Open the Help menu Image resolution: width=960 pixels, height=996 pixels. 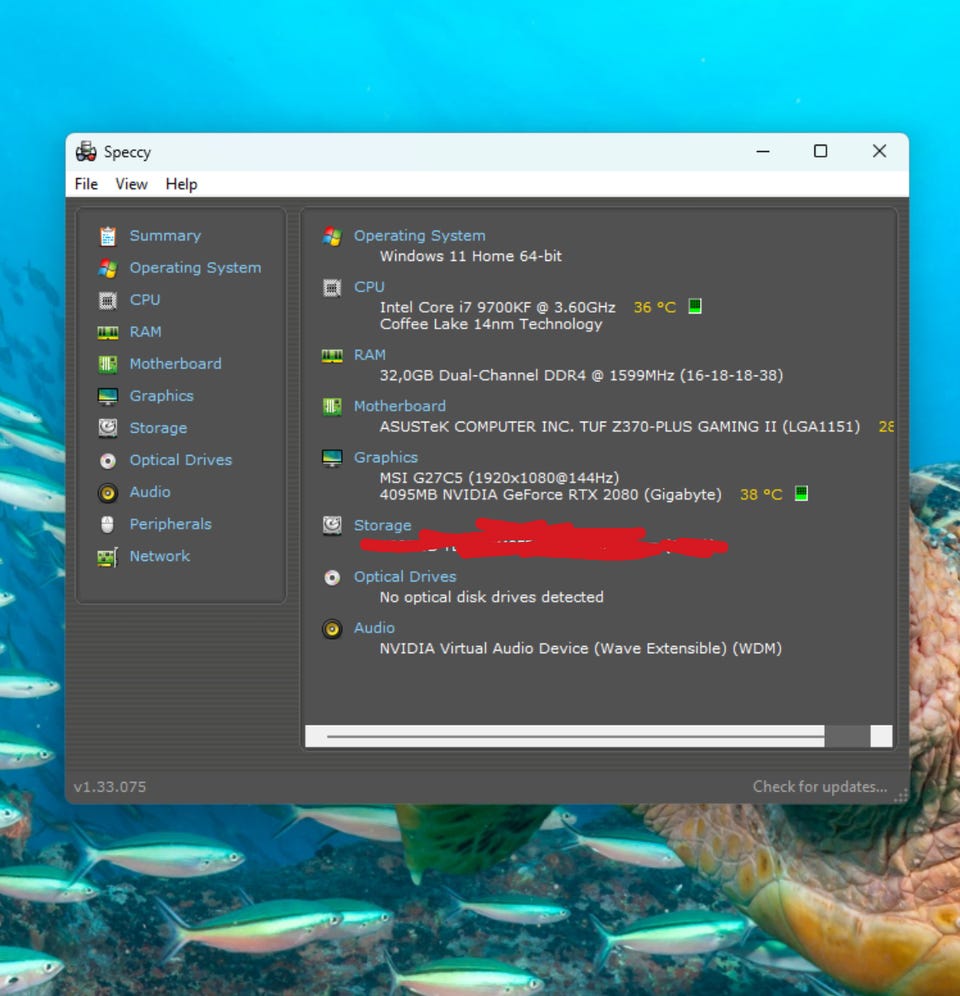181,184
